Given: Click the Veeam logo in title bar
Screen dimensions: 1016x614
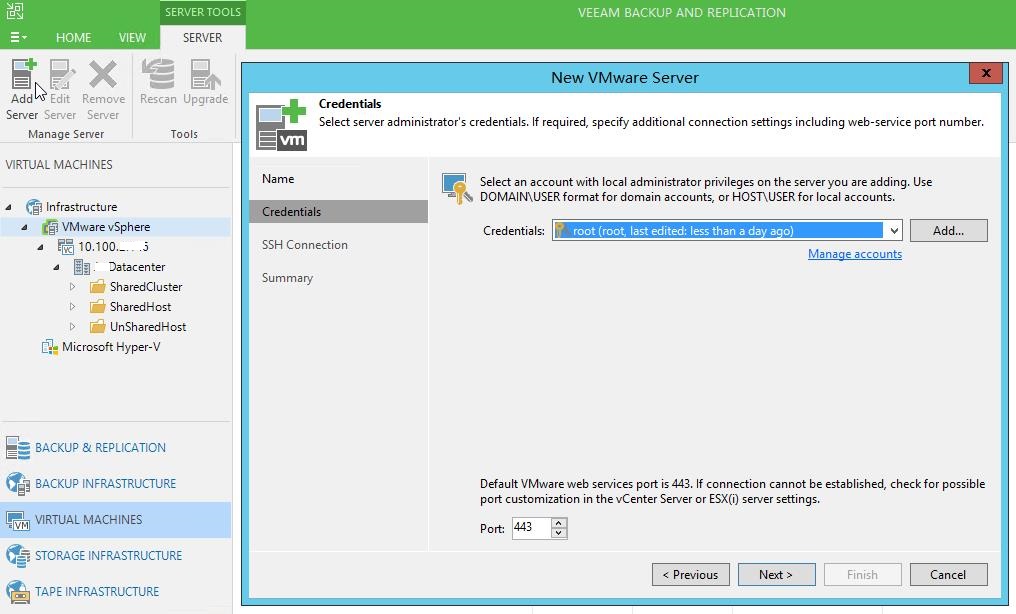Looking at the screenshot, I should pos(14,10).
